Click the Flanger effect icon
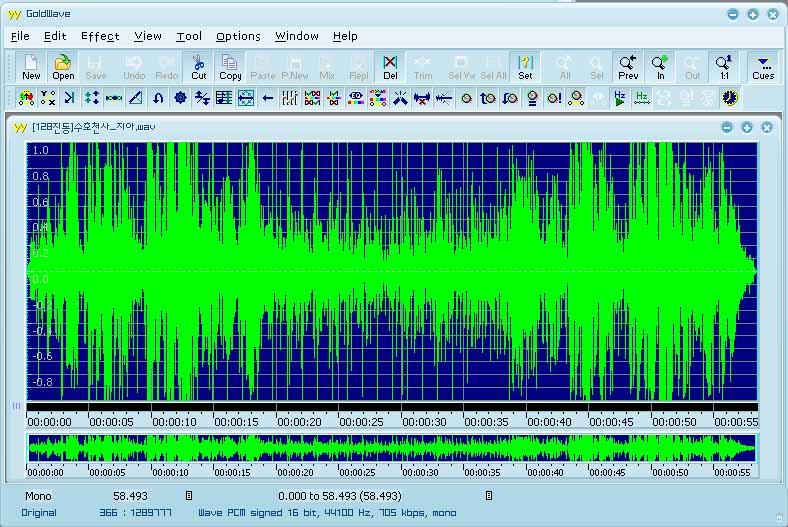The height and width of the screenshot is (527, 788). [114, 98]
